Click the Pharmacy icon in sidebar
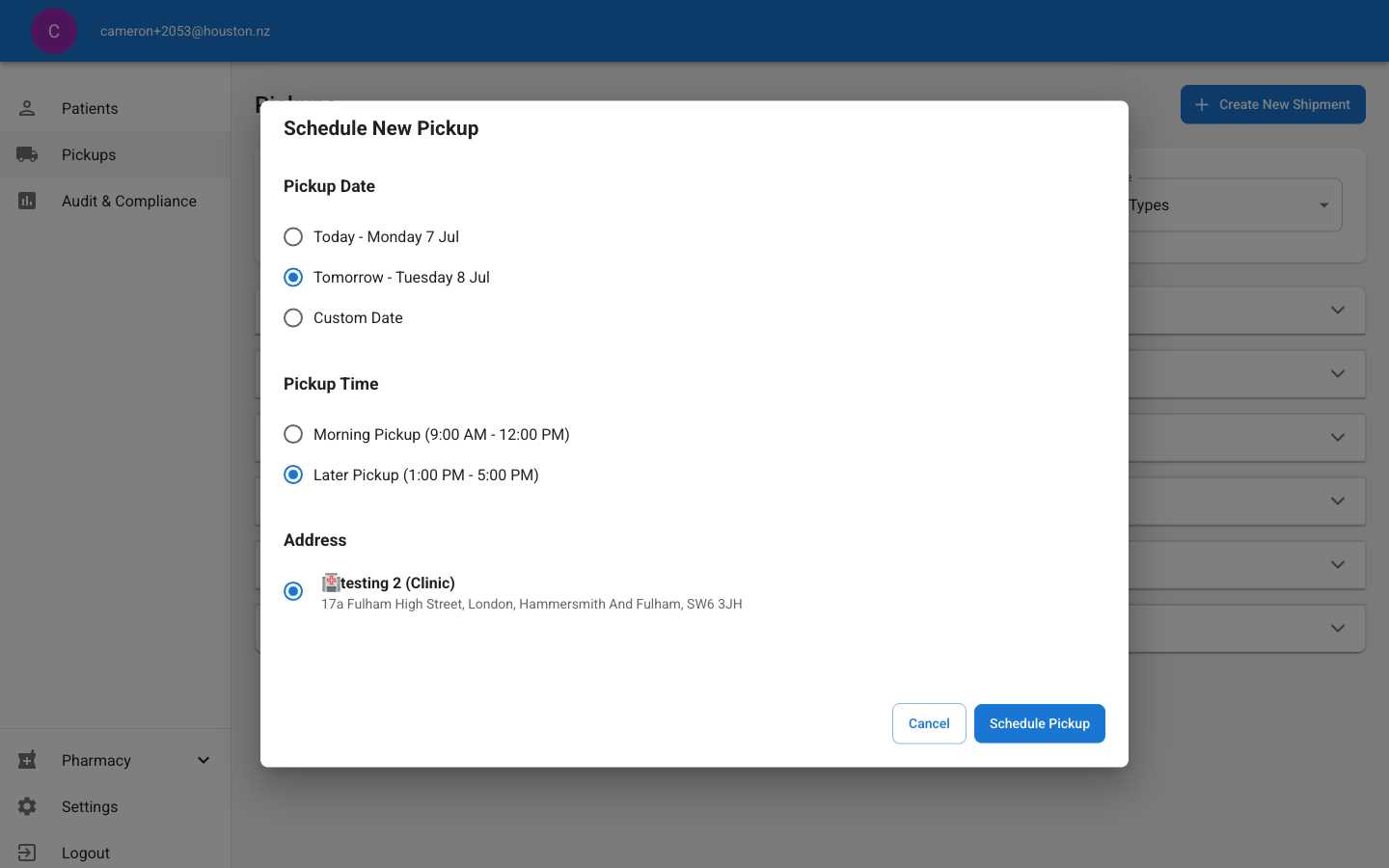Screen dimensions: 1389x868 click(x=27, y=760)
